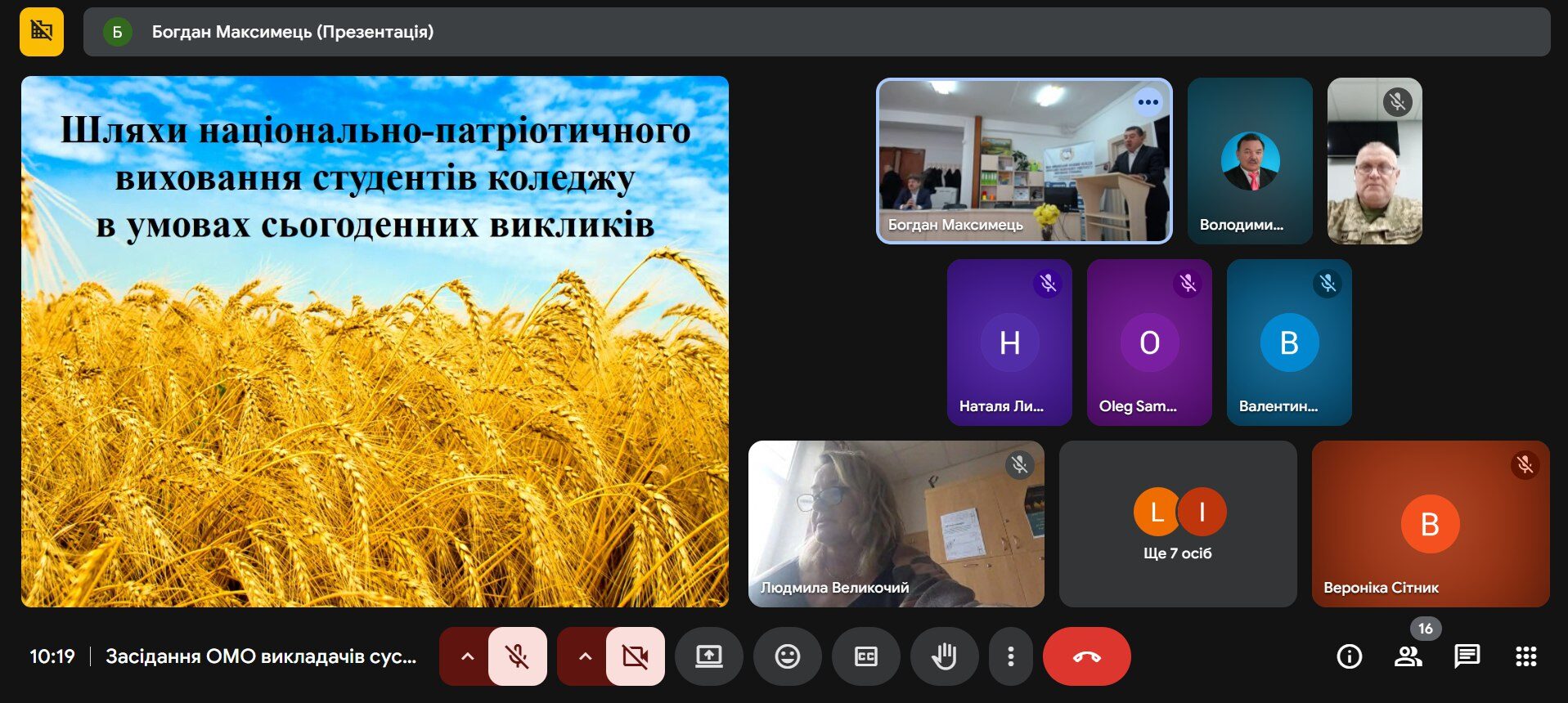Image resolution: width=1568 pixels, height=703 pixels.
Task: Click the "Ще 7 осіб" tile
Action: (x=1177, y=524)
